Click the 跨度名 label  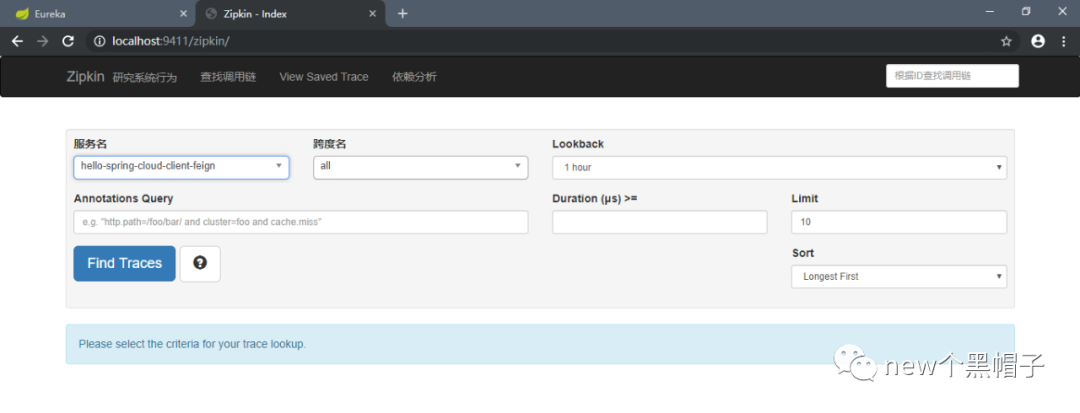(x=330, y=144)
